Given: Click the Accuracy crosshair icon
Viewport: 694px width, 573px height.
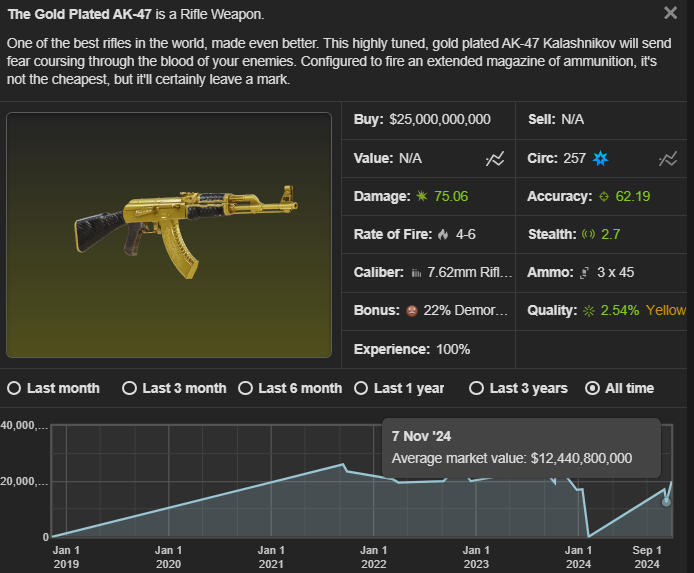Looking at the screenshot, I should (604, 196).
